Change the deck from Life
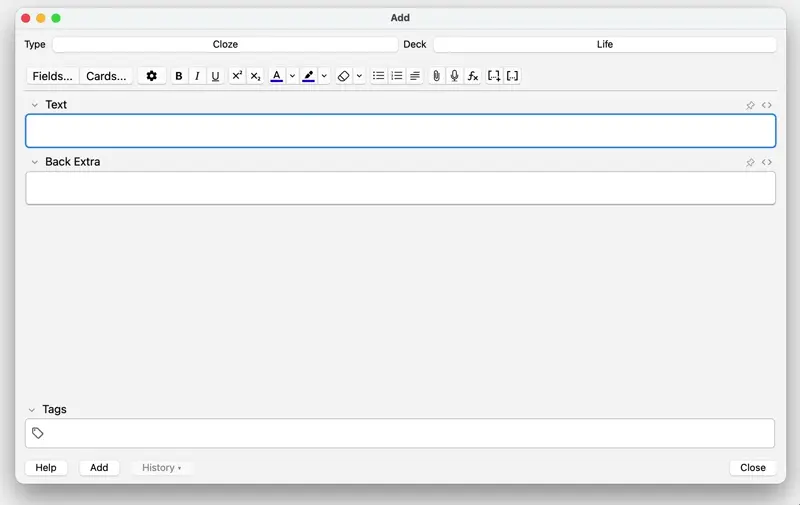 coord(605,44)
